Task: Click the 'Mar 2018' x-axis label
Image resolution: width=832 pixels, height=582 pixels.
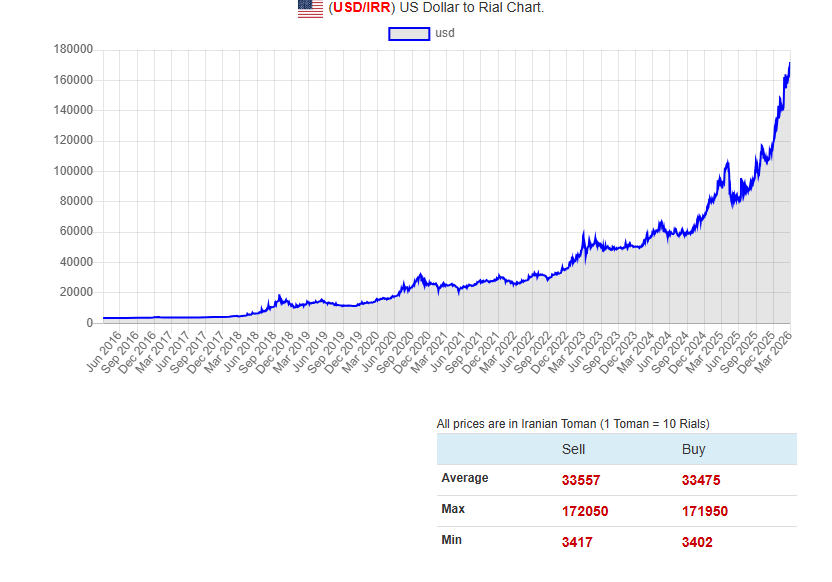Action: point(223,351)
